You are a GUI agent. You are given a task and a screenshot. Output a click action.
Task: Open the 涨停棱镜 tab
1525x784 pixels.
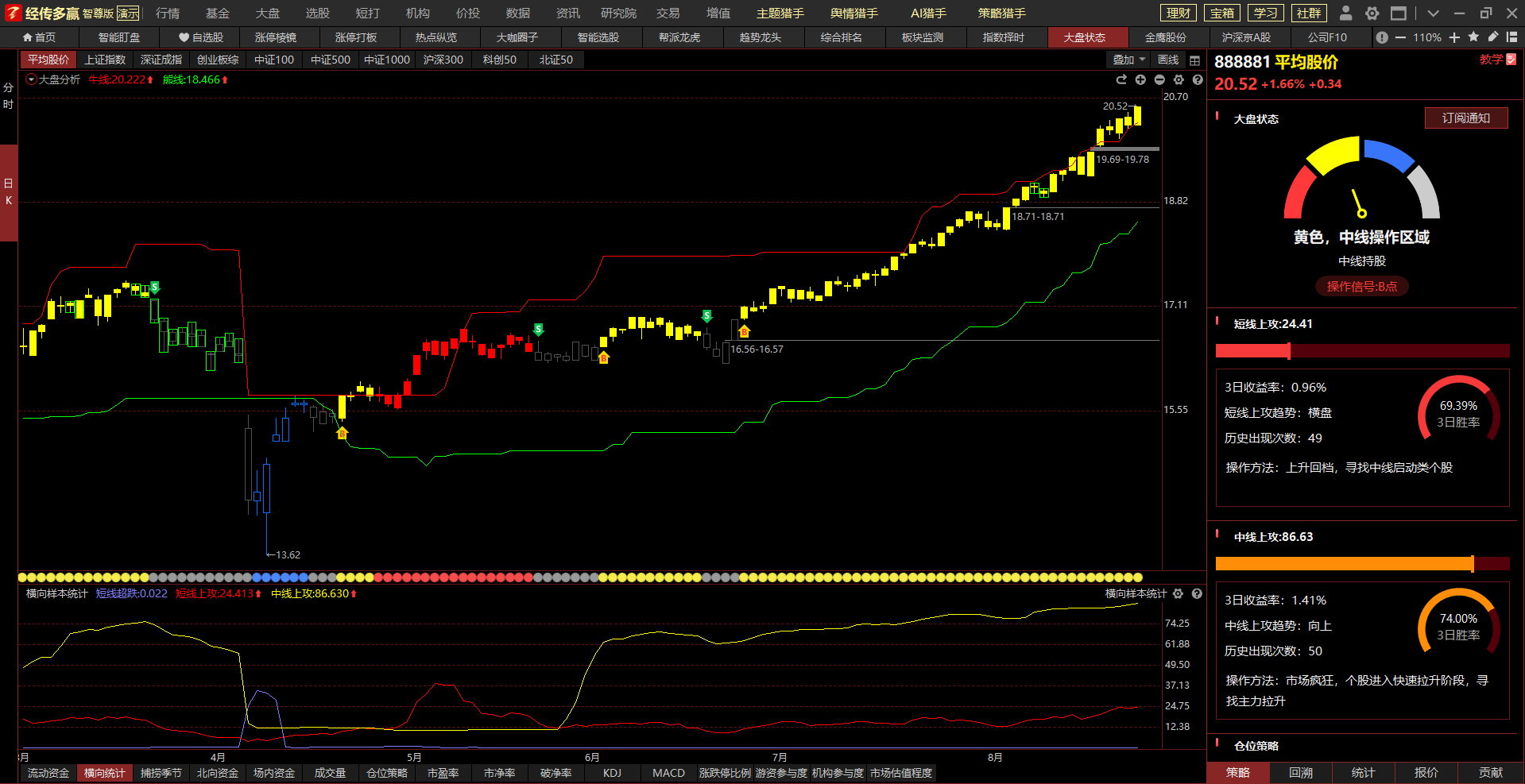pyautogui.click(x=275, y=37)
